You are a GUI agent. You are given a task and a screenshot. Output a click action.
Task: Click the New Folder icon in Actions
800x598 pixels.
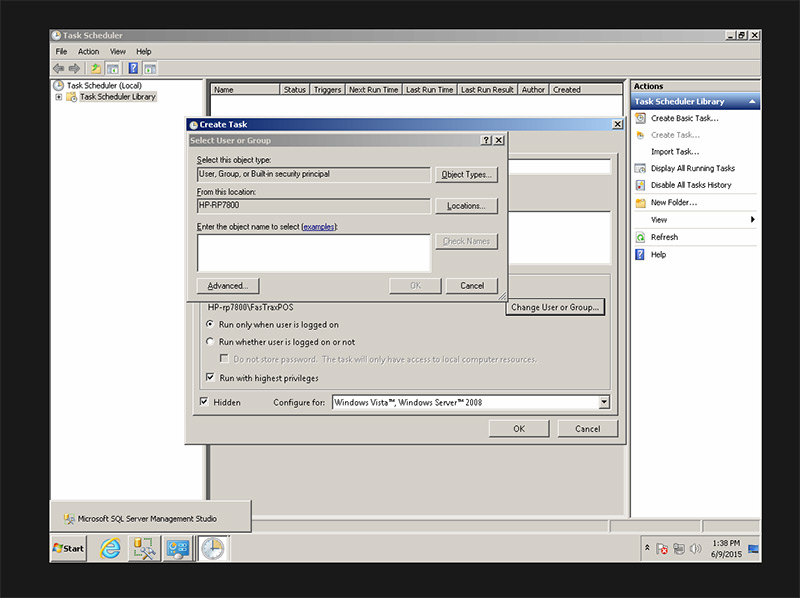tap(640, 203)
